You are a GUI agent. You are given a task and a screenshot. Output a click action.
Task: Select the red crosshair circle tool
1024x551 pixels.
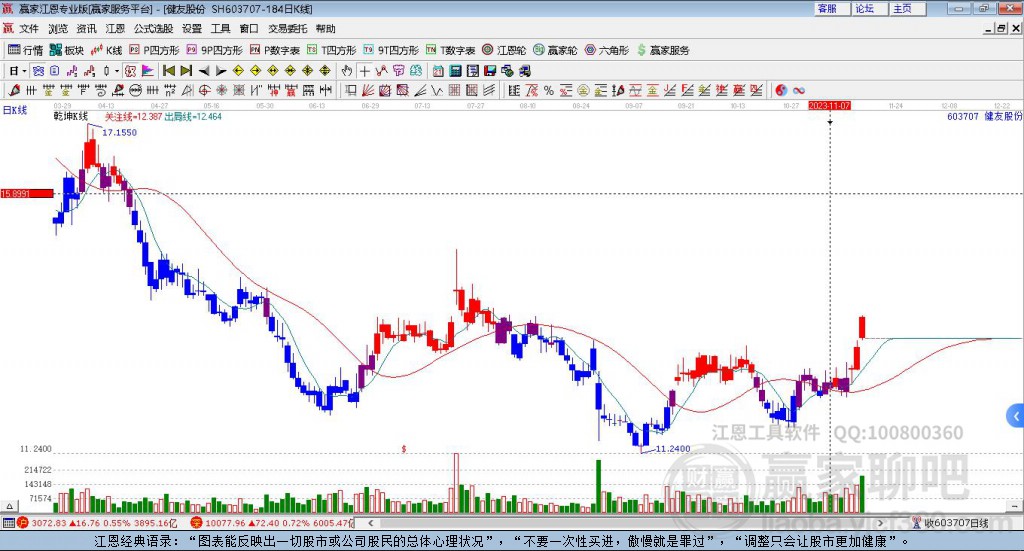point(204,90)
